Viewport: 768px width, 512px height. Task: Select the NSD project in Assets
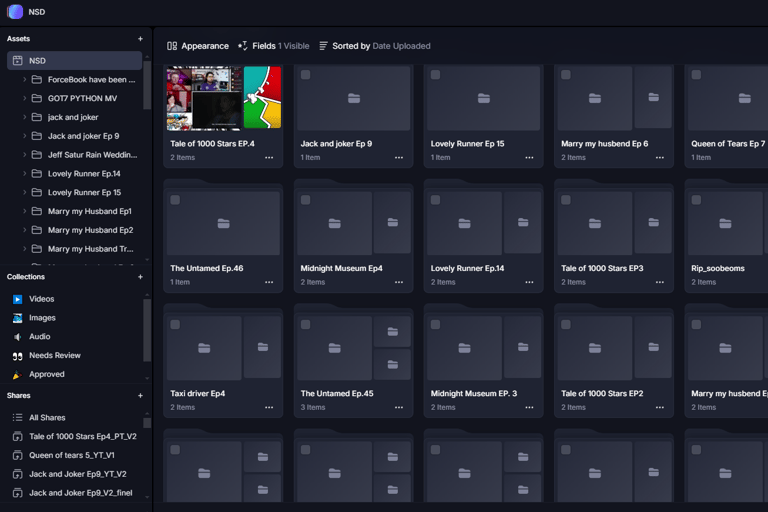[74, 61]
